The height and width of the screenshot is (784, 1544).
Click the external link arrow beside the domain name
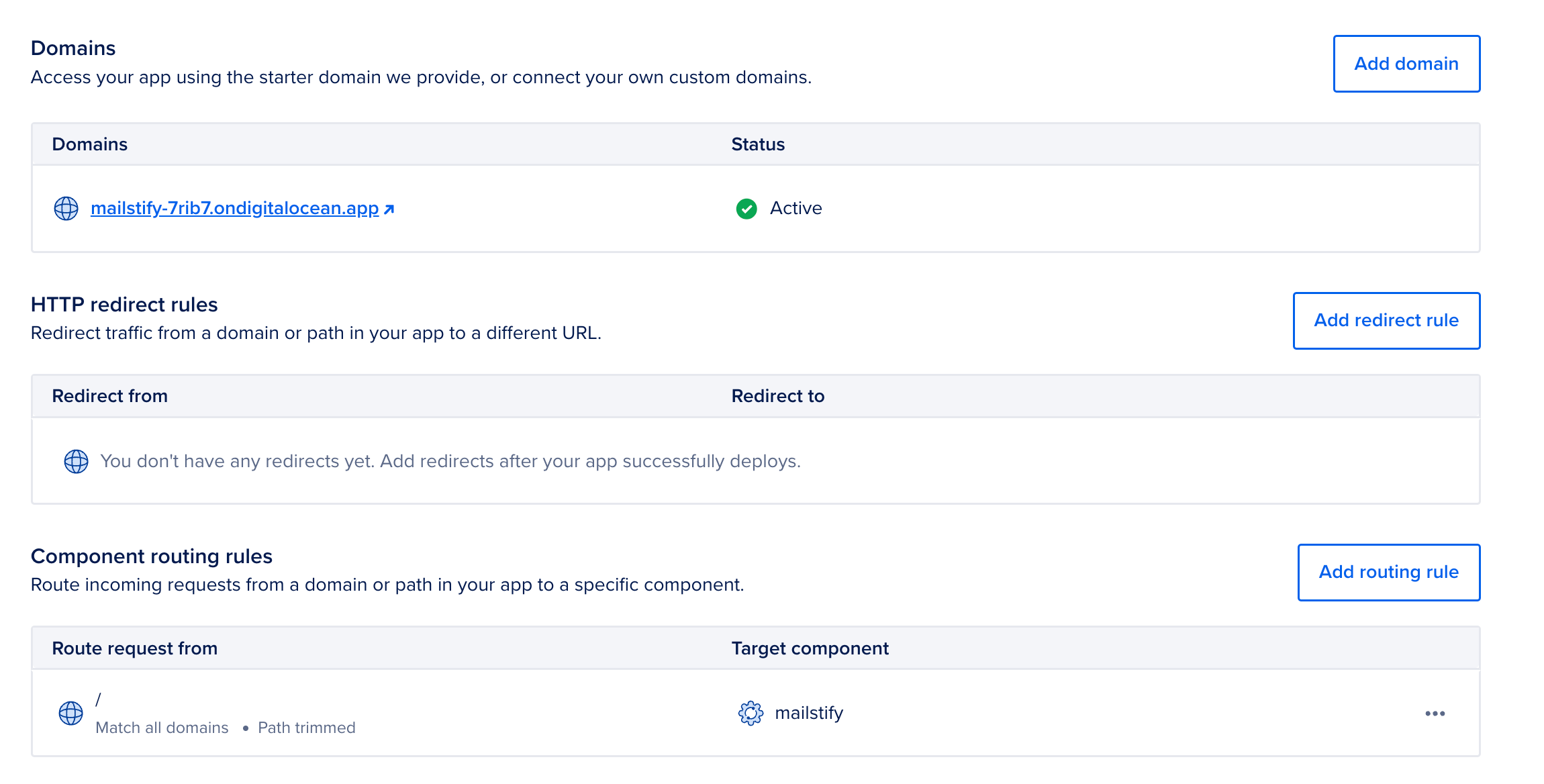(389, 208)
